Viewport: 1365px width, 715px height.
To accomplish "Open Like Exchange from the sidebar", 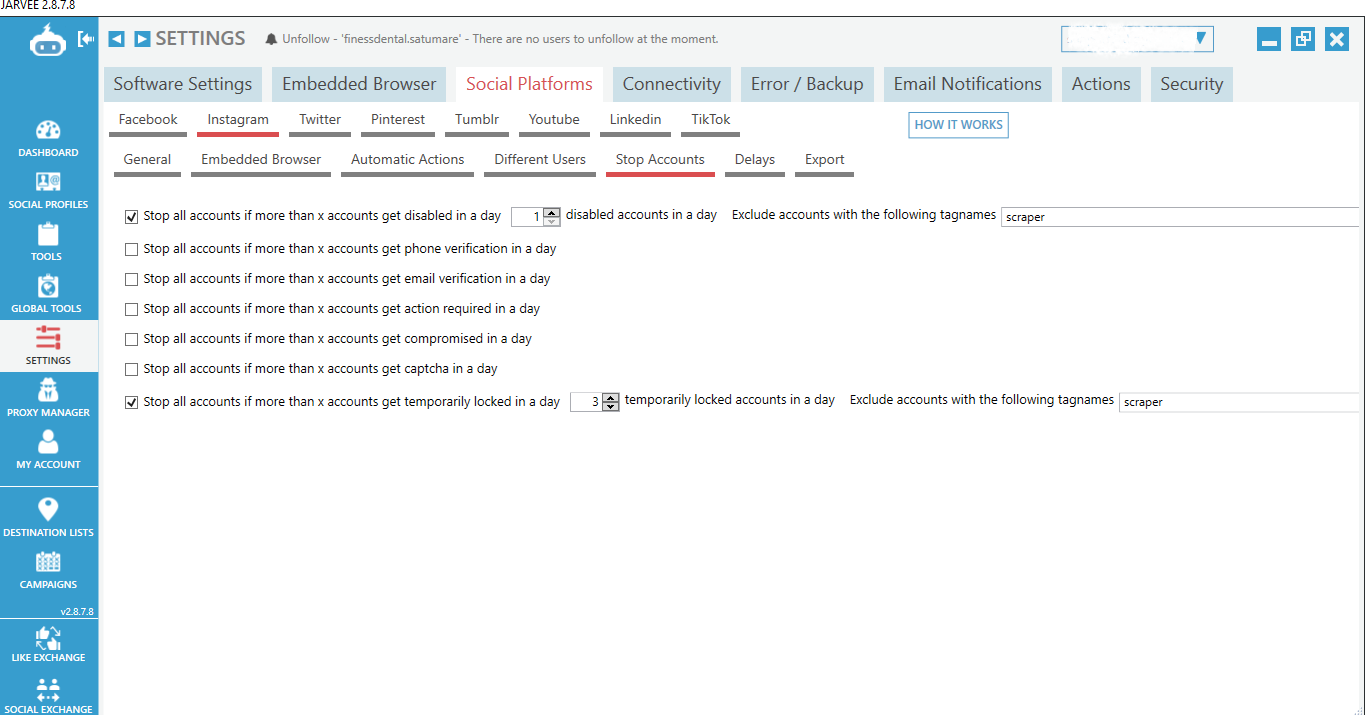I will 48,644.
